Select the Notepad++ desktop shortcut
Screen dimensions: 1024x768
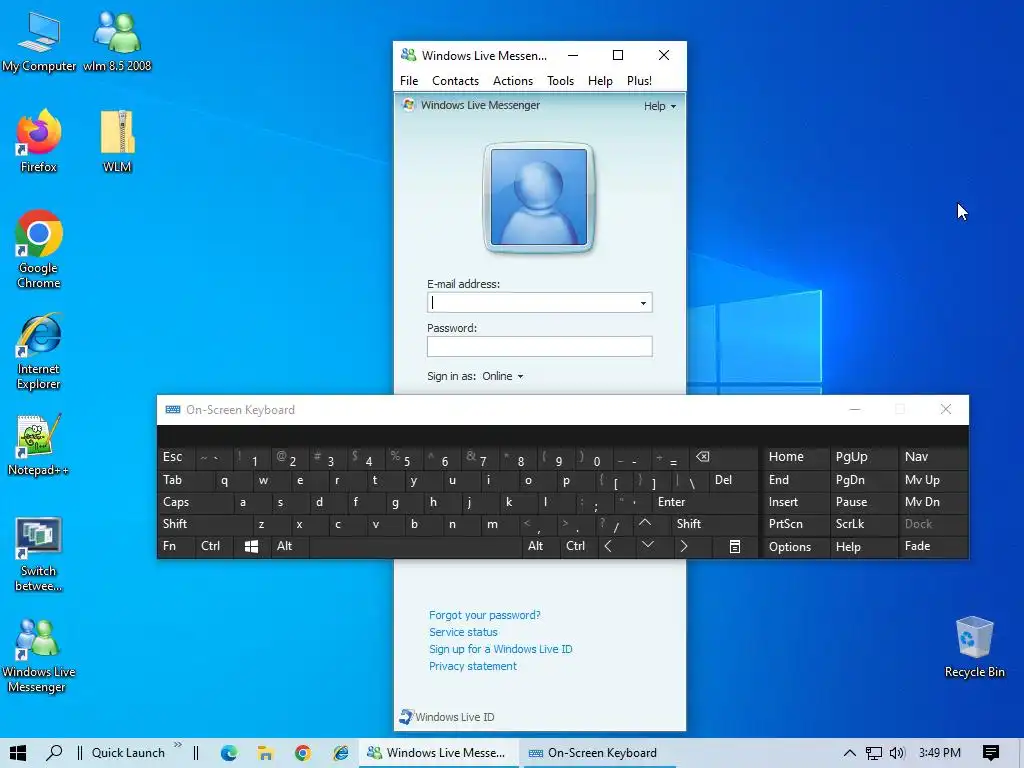click(x=39, y=445)
